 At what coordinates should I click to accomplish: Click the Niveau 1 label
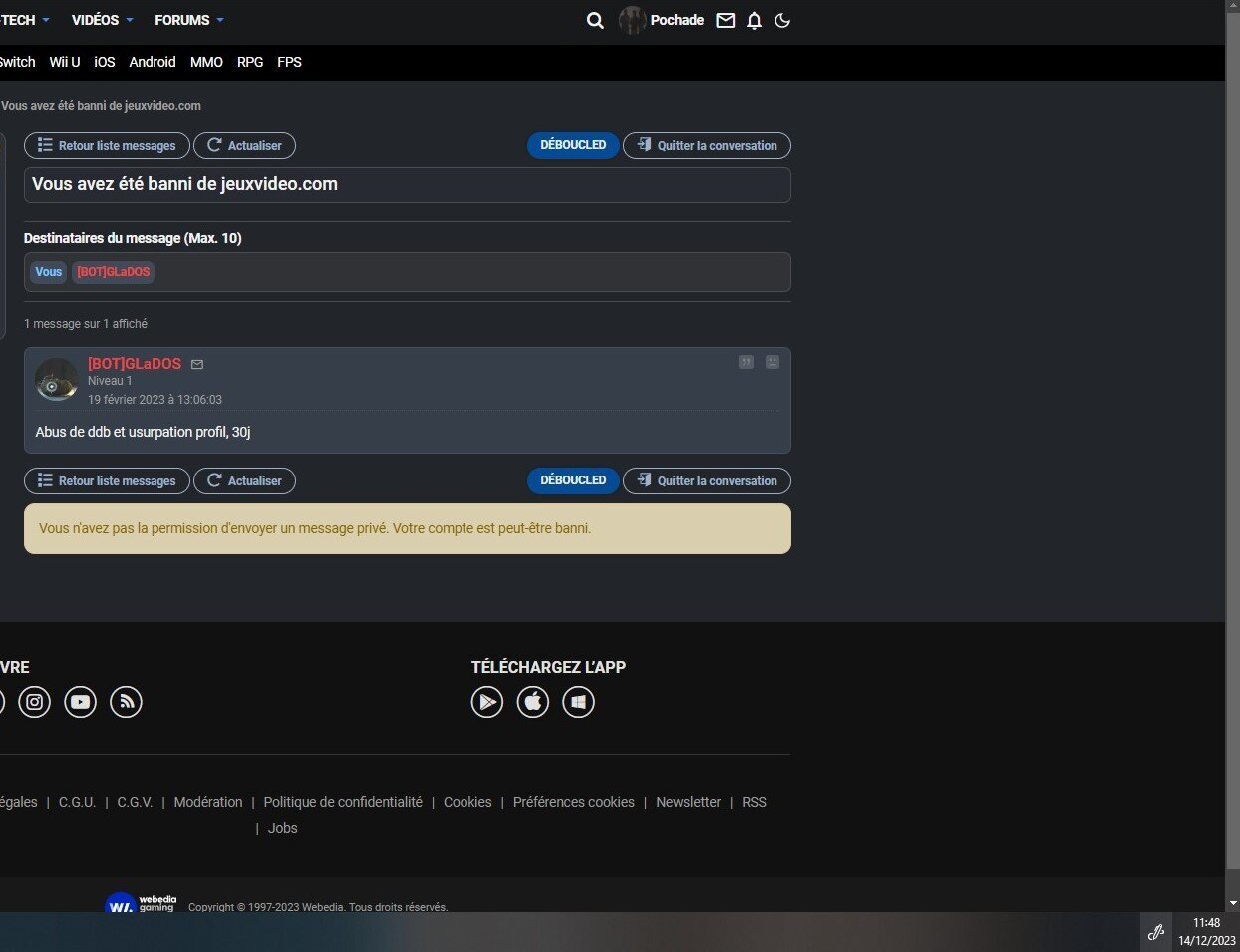tap(110, 381)
